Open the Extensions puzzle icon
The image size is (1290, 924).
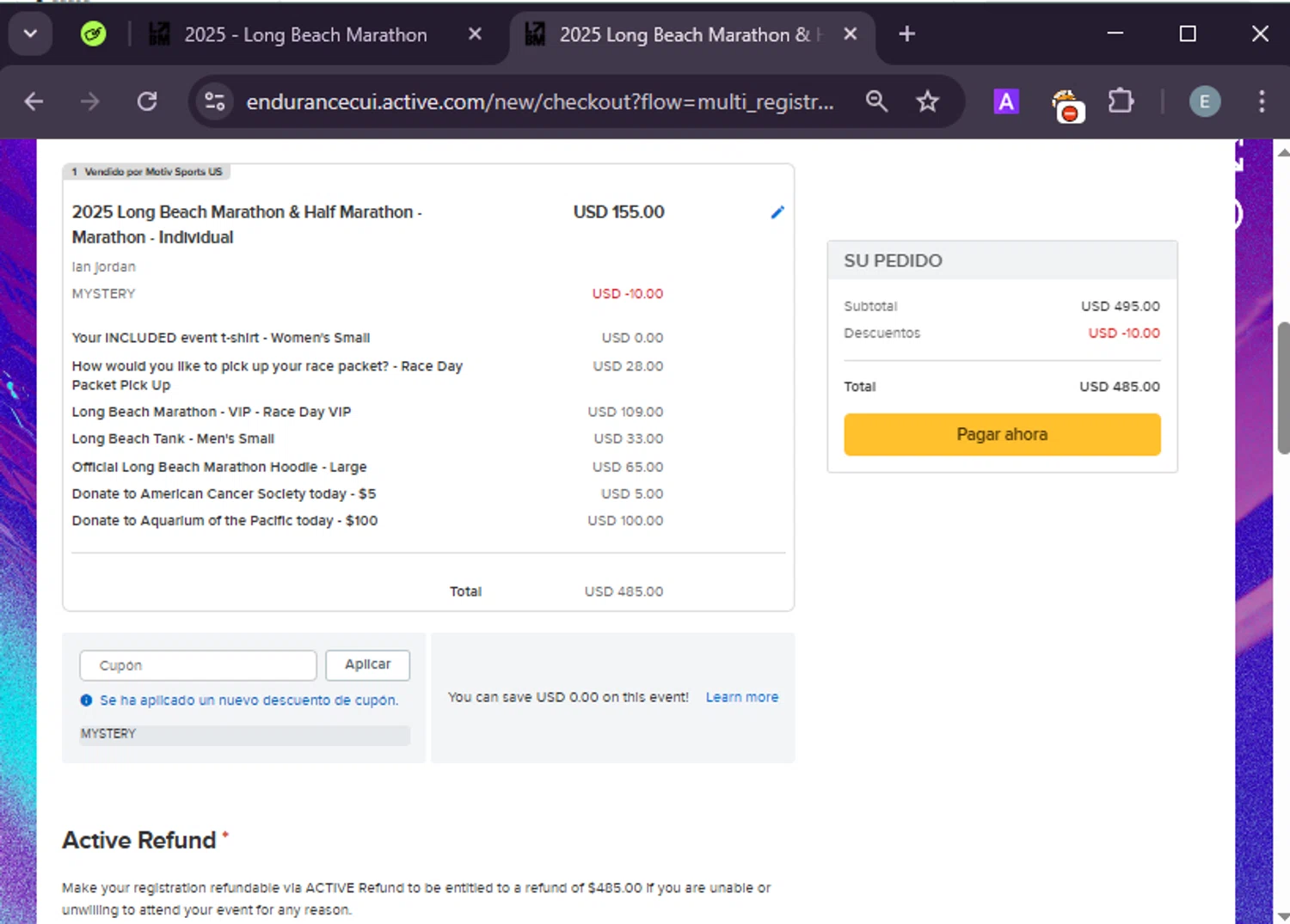(1121, 101)
